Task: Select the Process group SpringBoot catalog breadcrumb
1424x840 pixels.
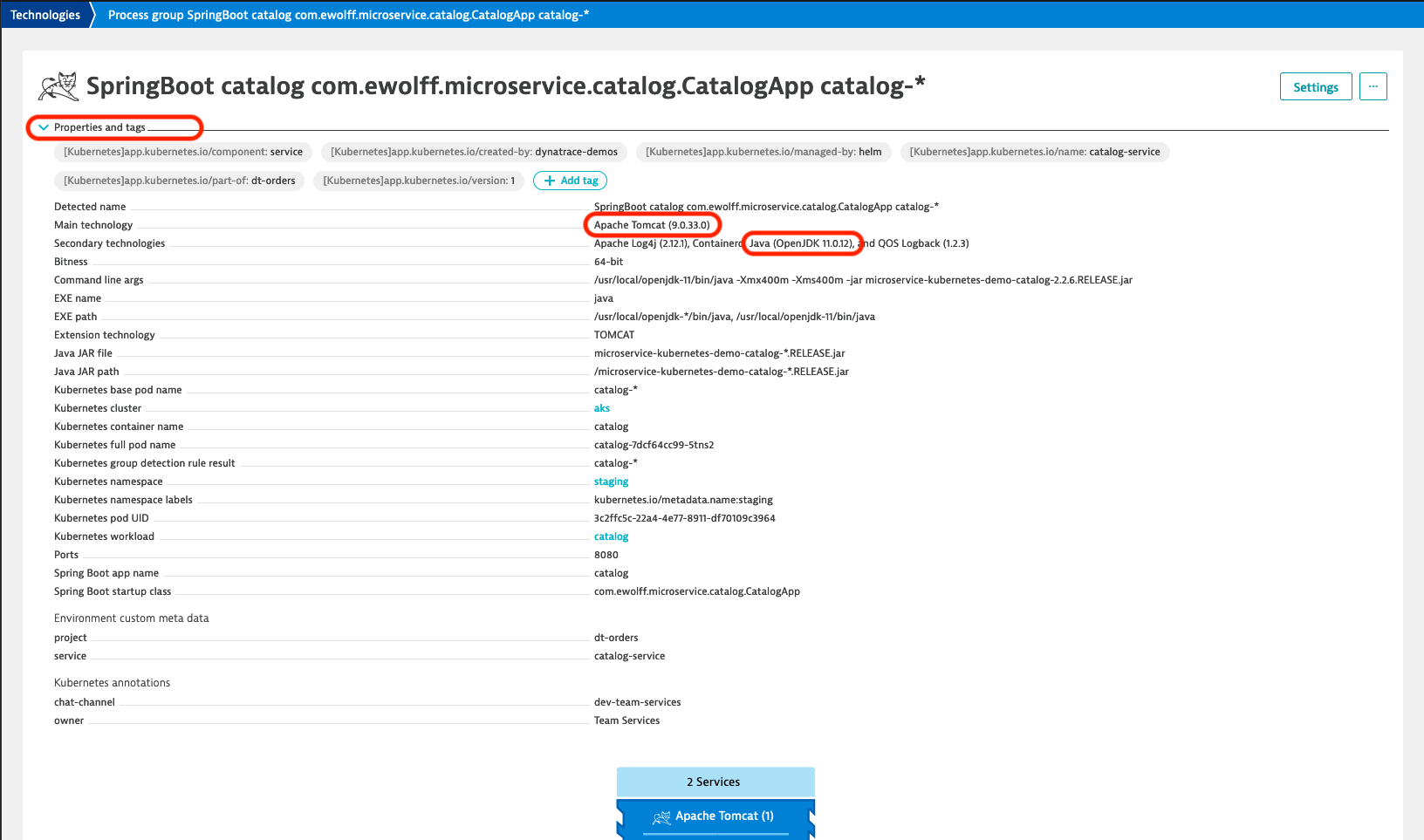Action: tap(348, 15)
